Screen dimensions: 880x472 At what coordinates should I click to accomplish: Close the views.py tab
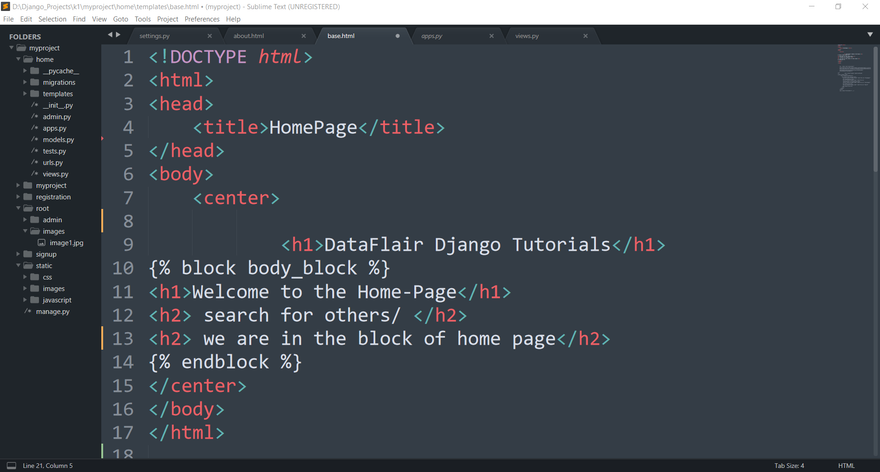point(586,36)
